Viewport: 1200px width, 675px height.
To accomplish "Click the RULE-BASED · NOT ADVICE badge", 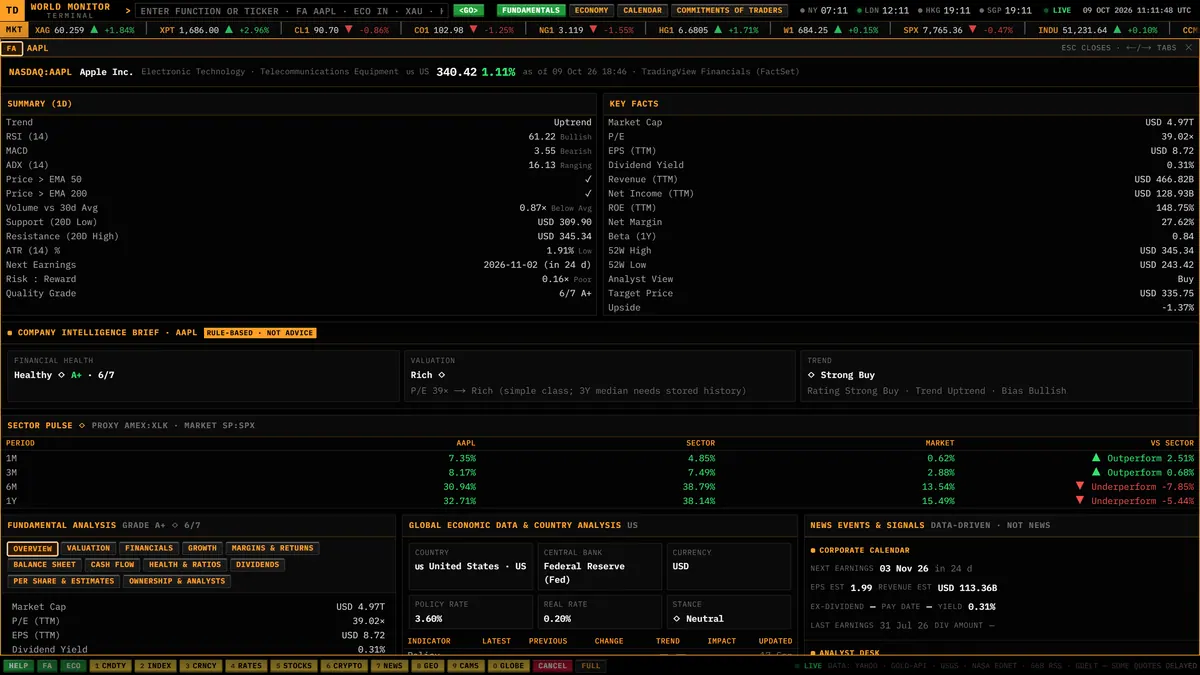I will [x=260, y=333].
